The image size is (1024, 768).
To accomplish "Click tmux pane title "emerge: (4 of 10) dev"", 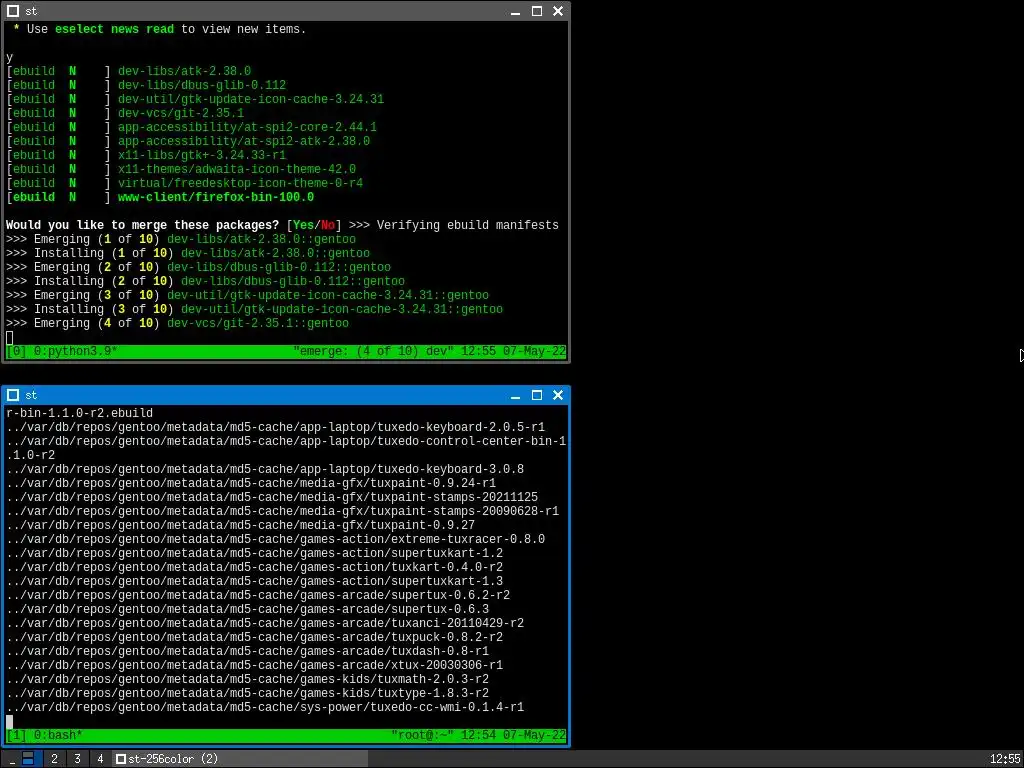I will tap(374, 351).
